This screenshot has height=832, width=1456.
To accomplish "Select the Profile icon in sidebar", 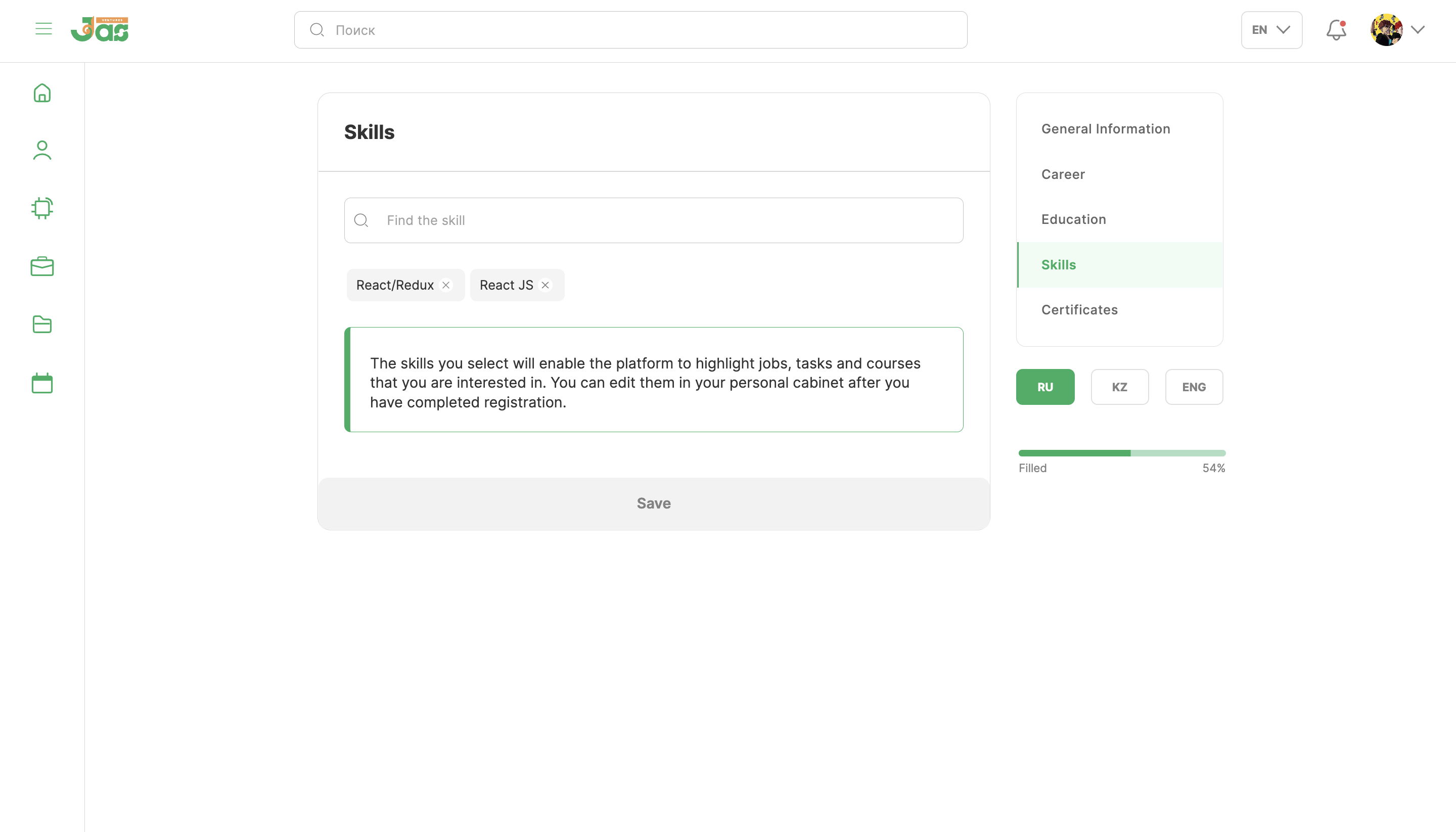I will pos(42,150).
